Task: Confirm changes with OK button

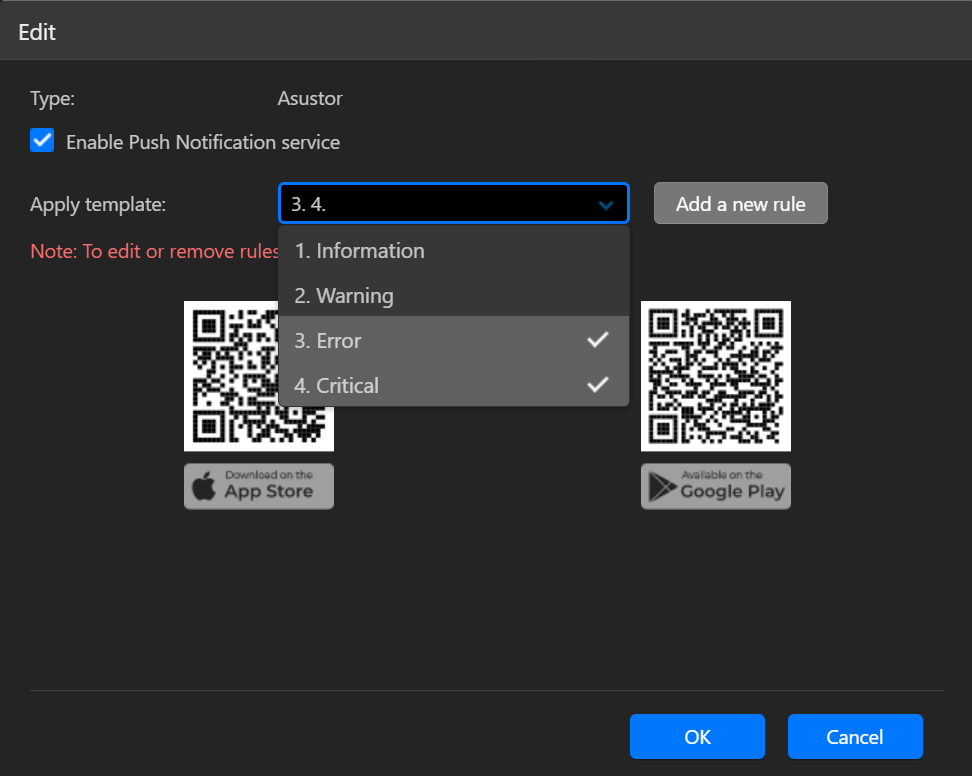Action: 697,736
